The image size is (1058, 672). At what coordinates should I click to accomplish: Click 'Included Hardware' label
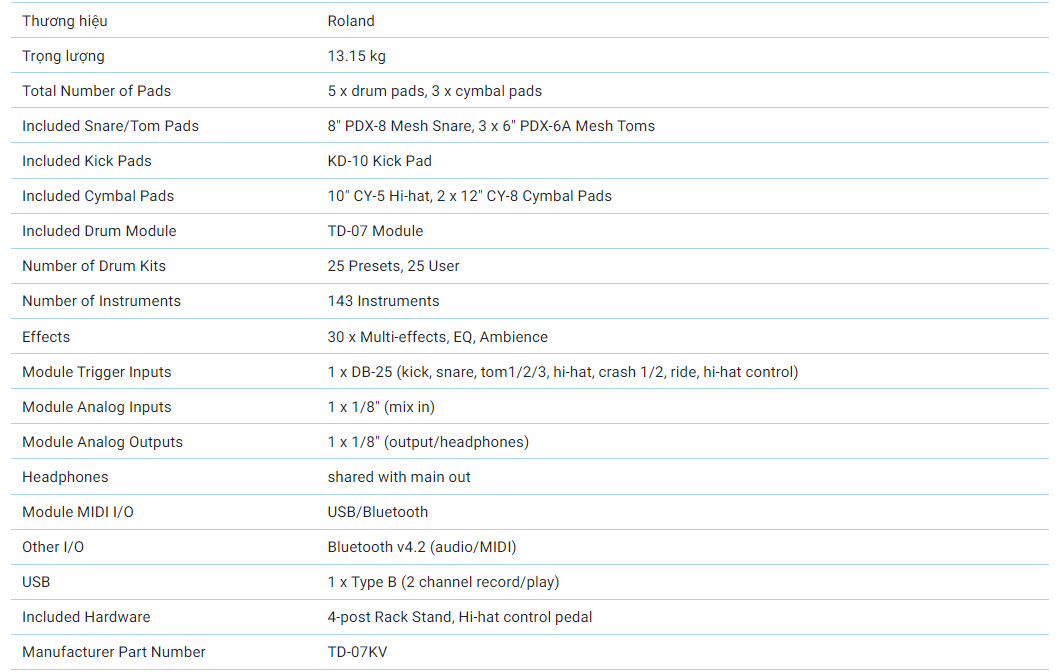[86, 618]
